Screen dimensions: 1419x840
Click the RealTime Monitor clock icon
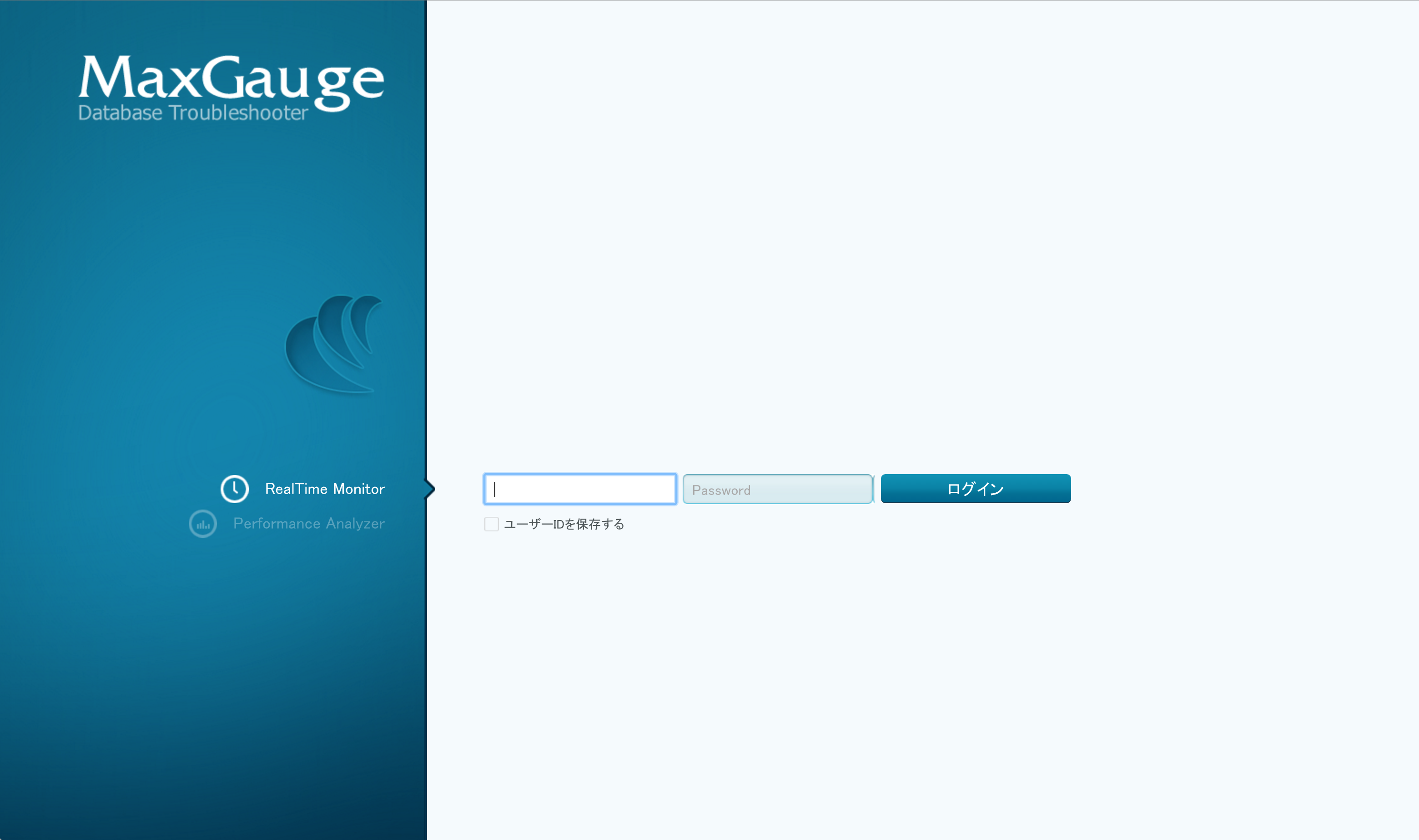pos(234,489)
